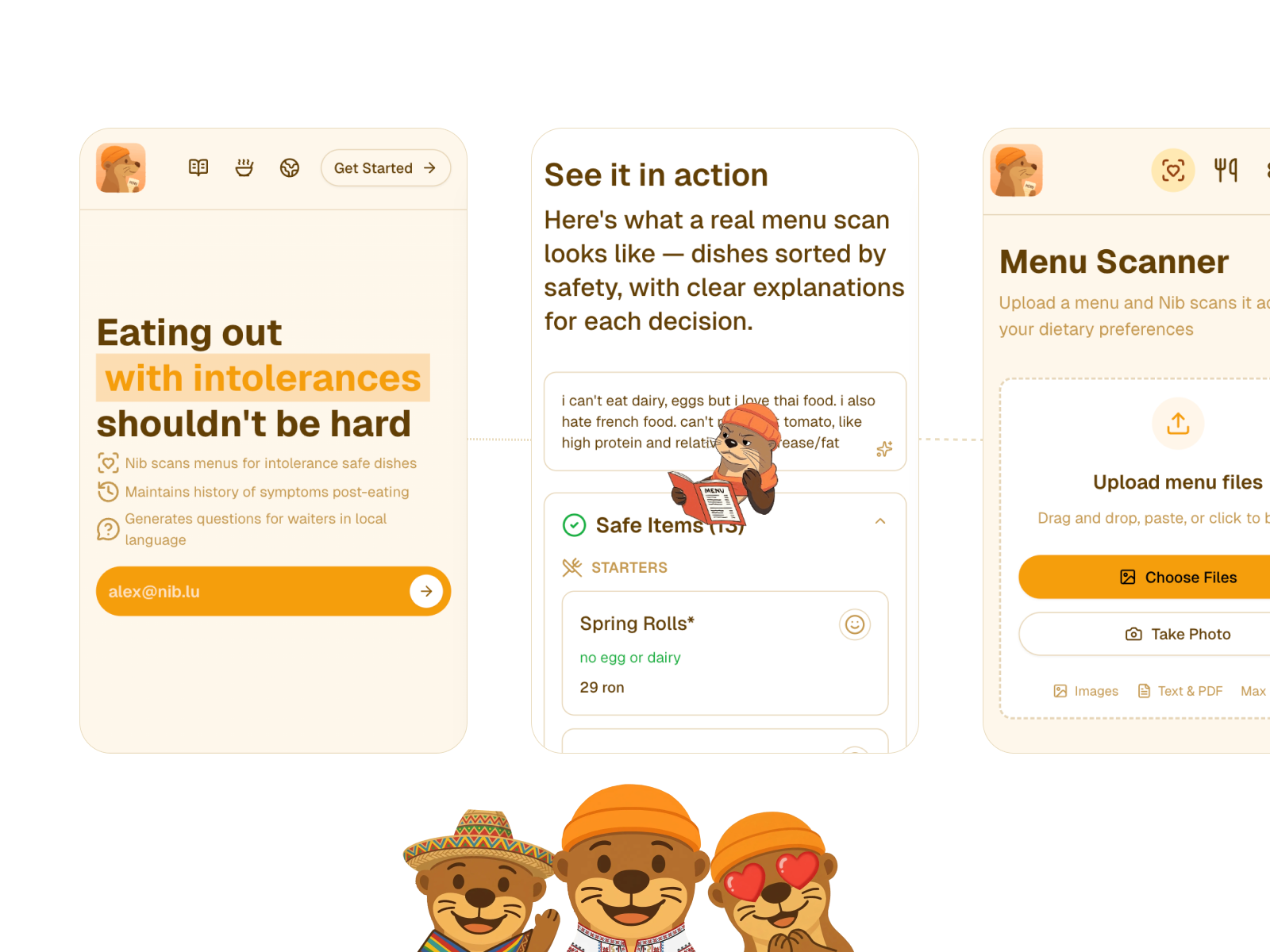Select the steaming bowl icon in header

tap(244, 167)
